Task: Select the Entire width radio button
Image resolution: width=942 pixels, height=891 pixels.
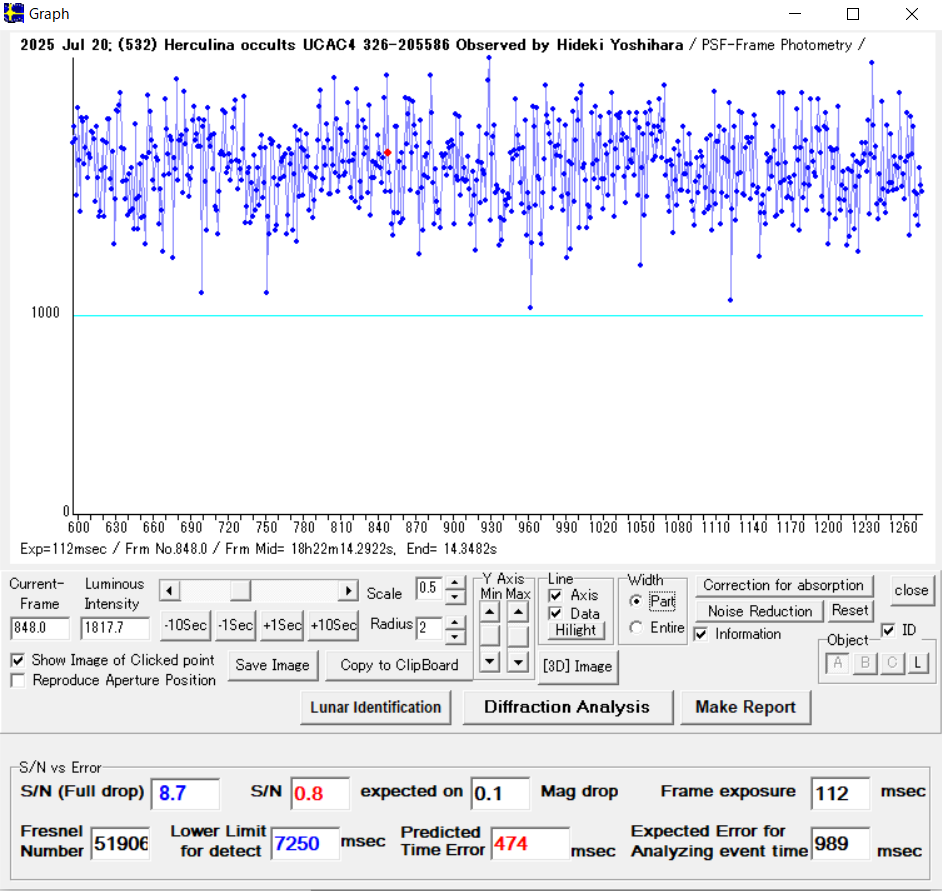Action: point(636,628)
